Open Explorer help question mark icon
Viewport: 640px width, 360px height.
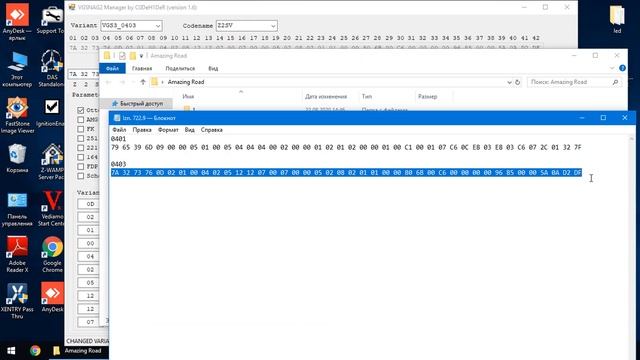coord(622,68)
